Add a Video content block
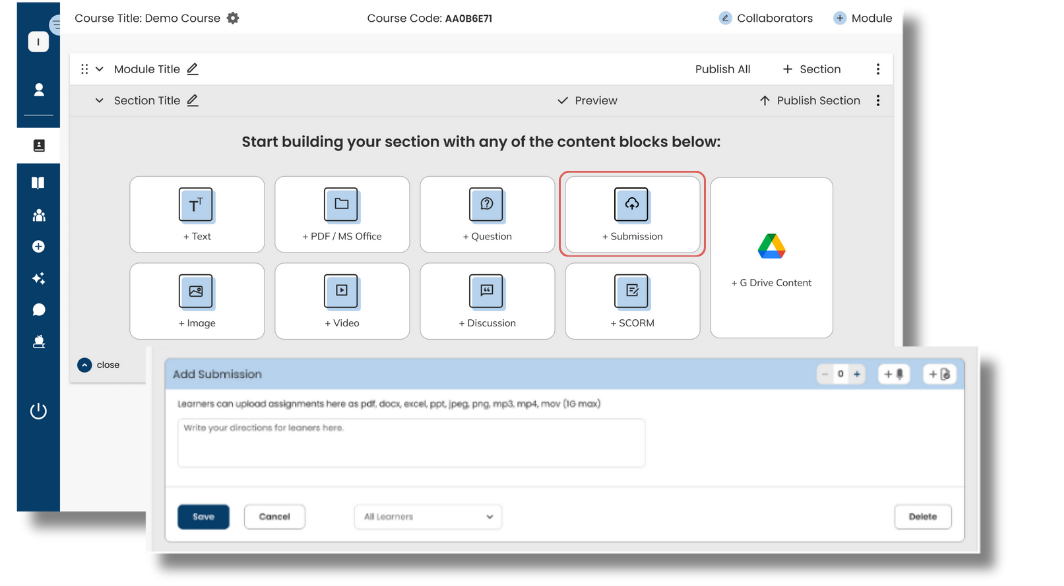 pyautogui.click(x=342, y=301)
